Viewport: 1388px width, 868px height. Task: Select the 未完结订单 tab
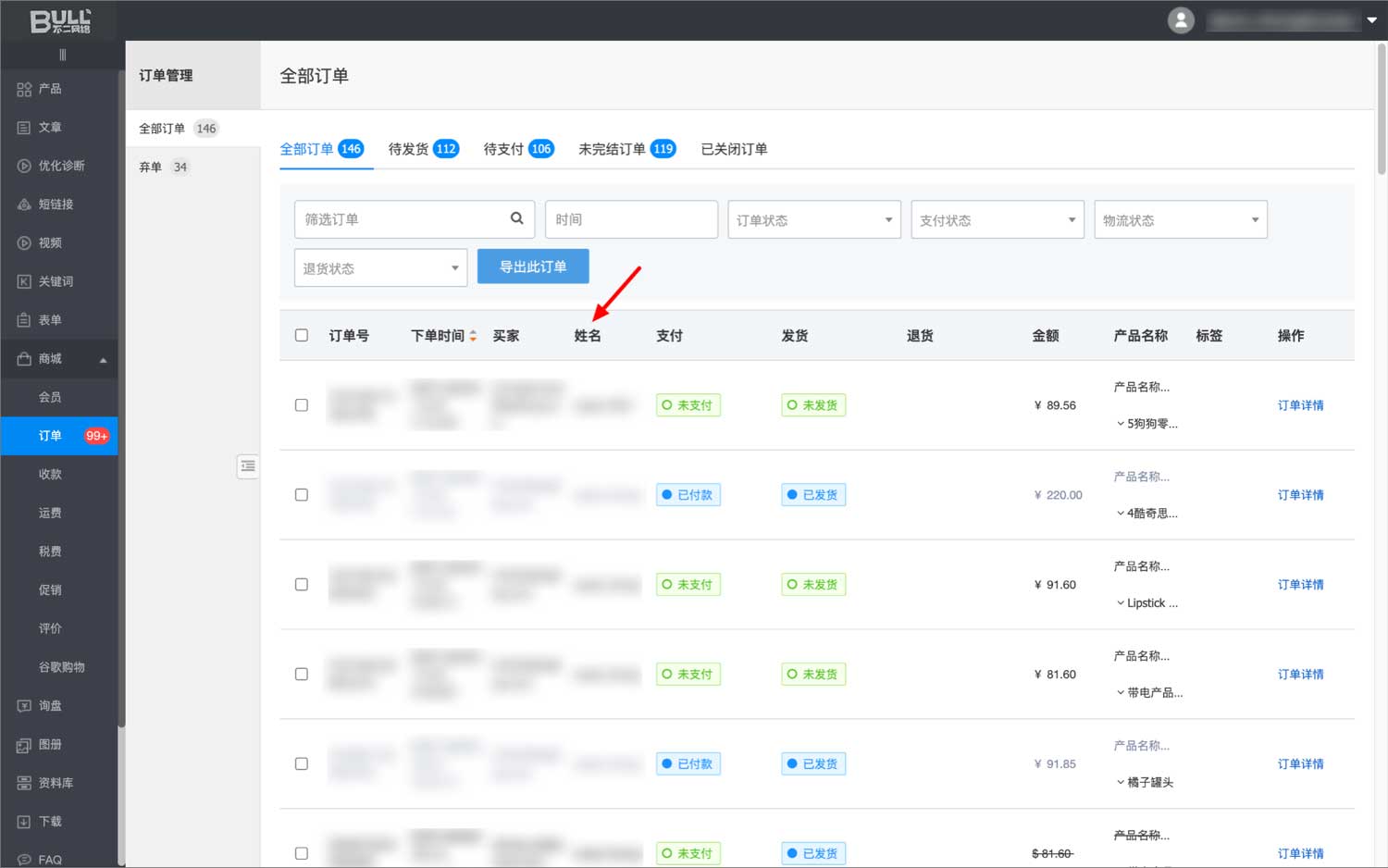pos(626,149)
